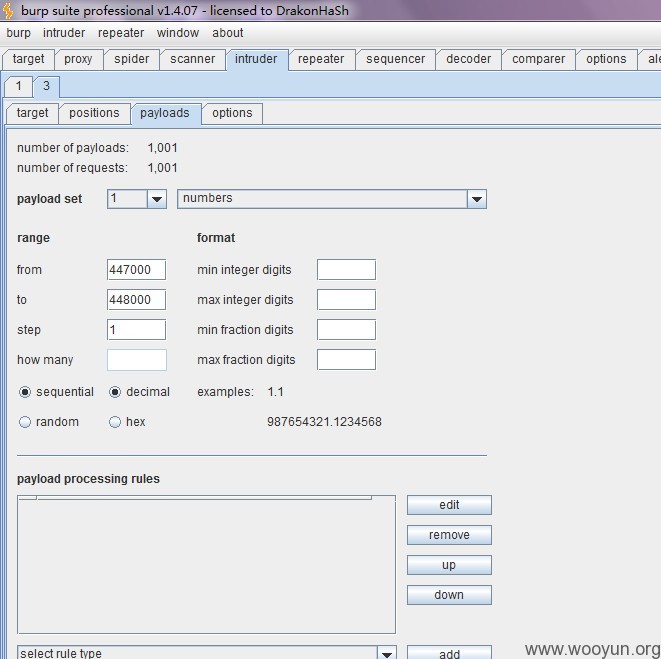Click the to field containing 448000

[137, 300]
